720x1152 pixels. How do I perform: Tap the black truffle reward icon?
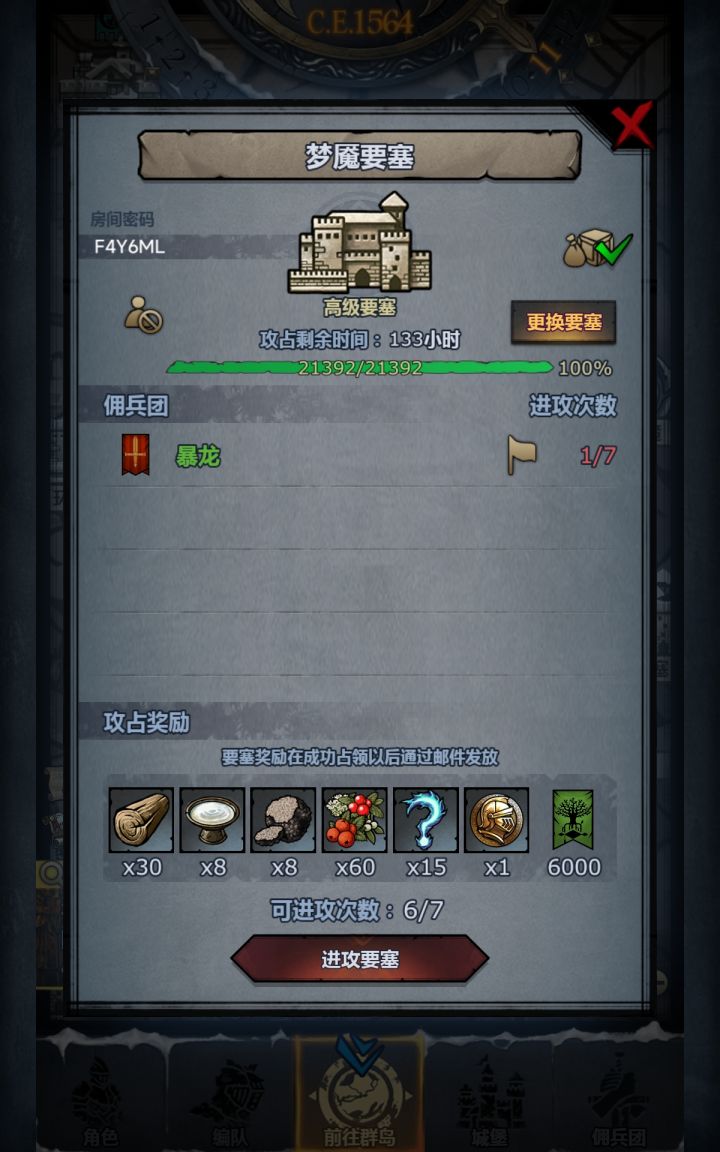pyautogui.click(x=283, y=820)
